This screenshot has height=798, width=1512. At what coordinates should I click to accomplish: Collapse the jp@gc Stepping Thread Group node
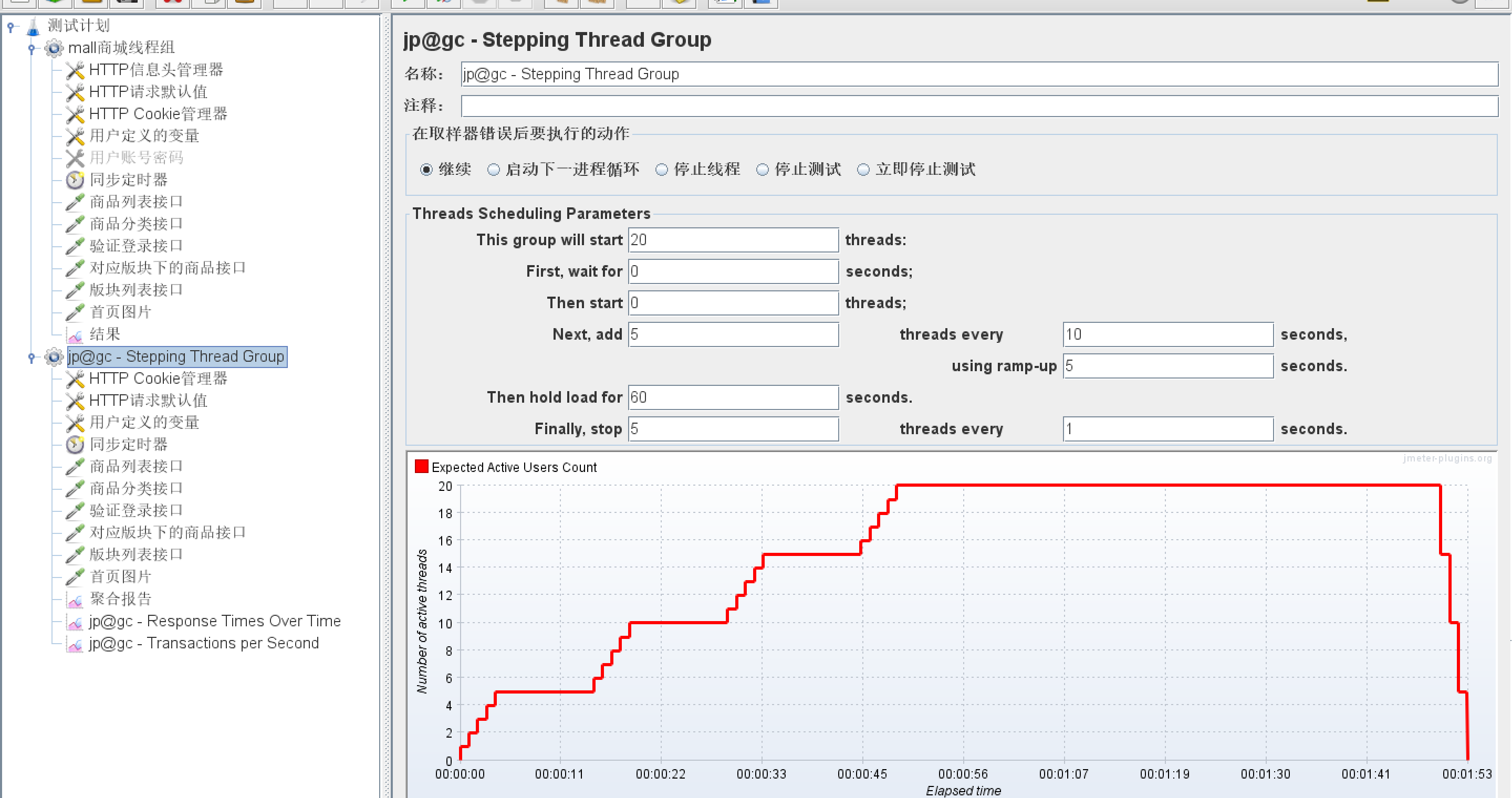pos(32,357)
